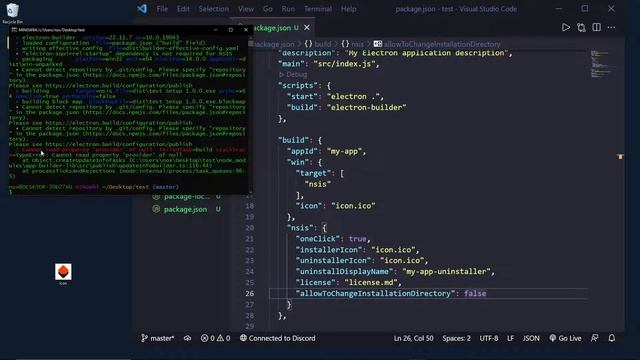This screenshot has width=640, height=360.
Task: Click the minimap in the editor
Action: tap(600, 64)
